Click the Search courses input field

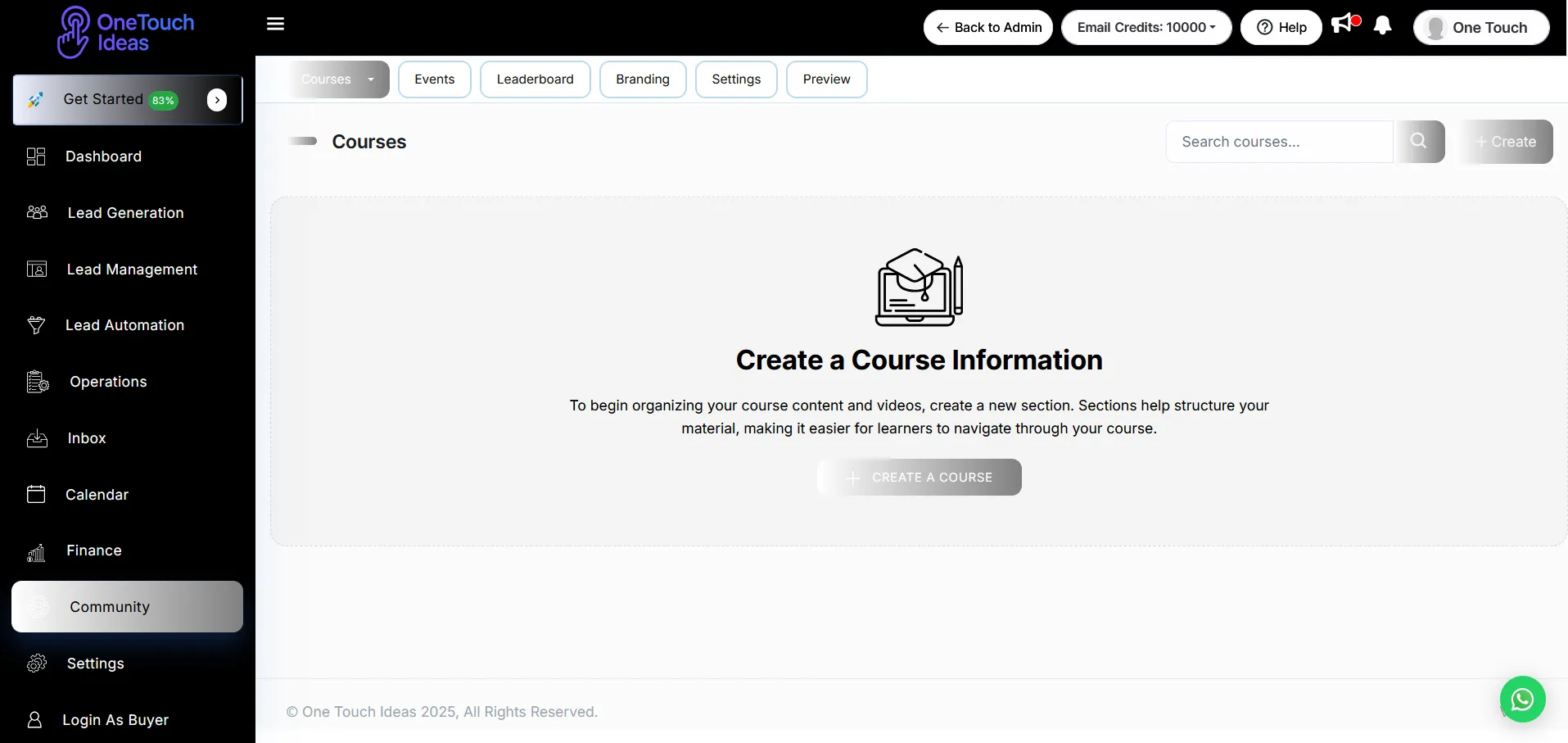[1278, 142]
